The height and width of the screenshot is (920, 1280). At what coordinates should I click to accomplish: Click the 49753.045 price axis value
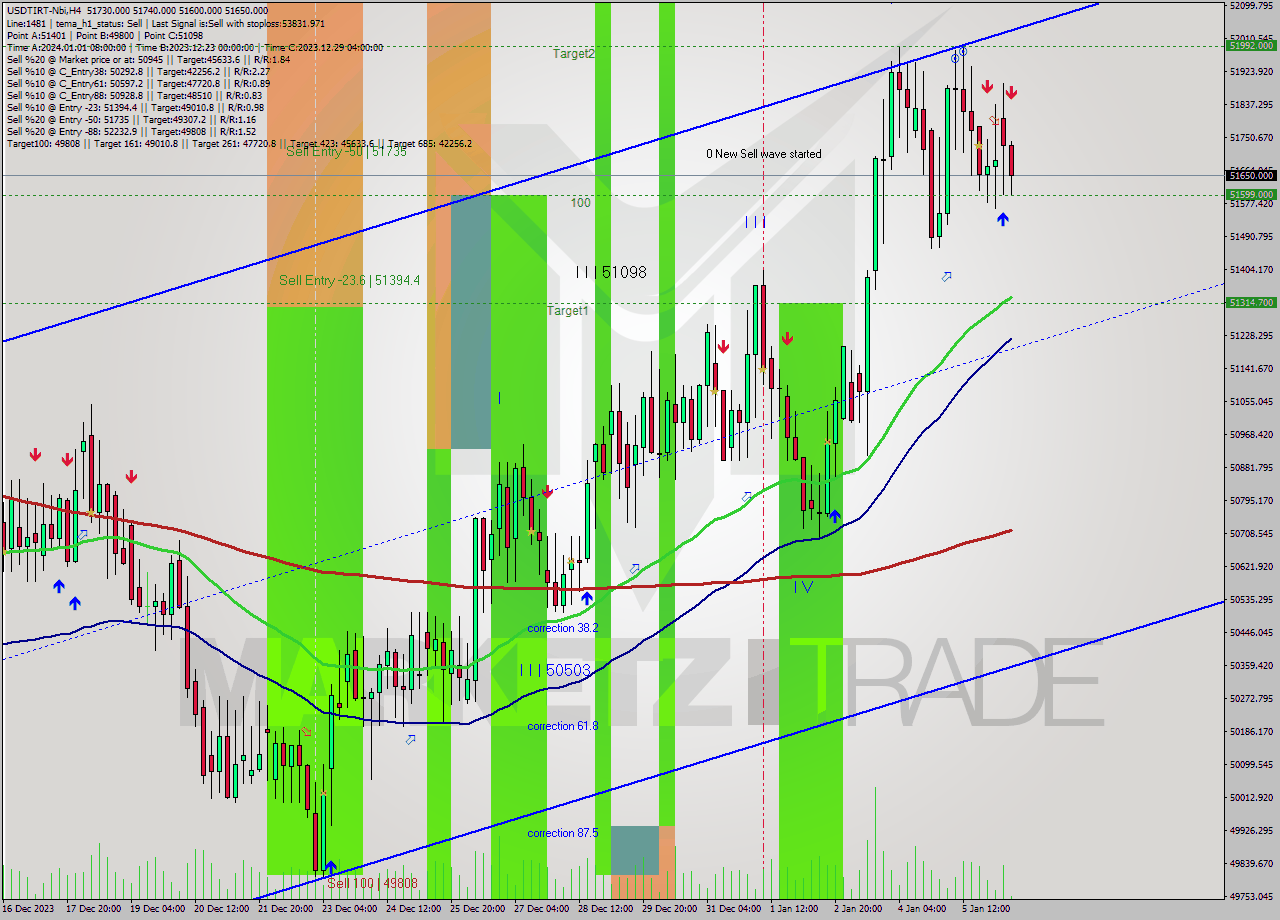coord(1251,897)
